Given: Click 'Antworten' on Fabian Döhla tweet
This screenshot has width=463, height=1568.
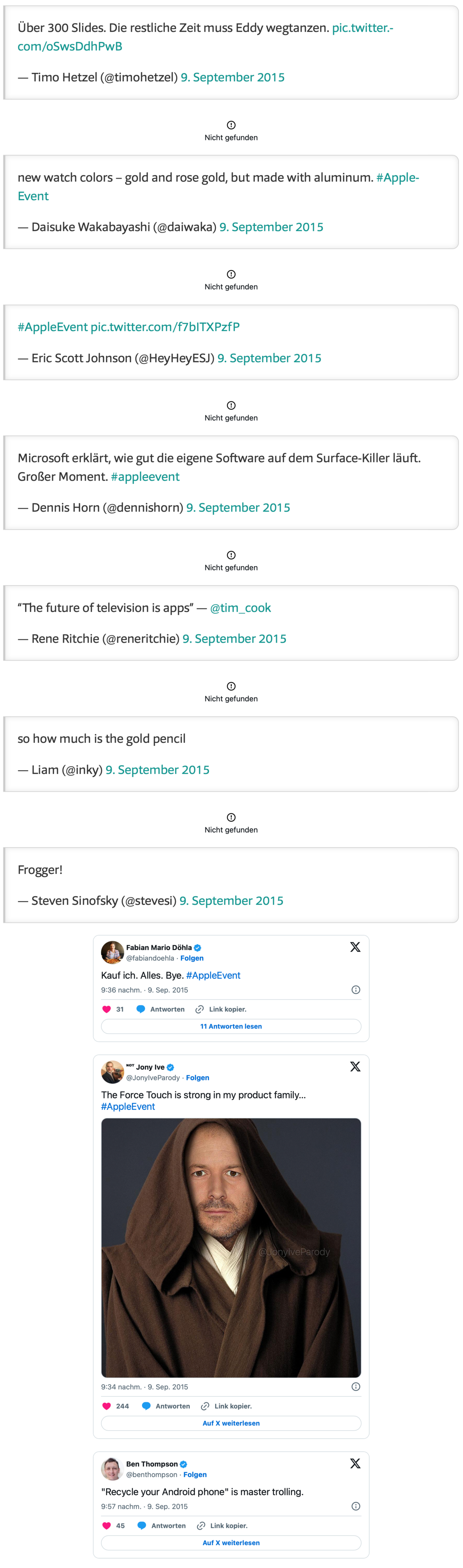Looking at the screenshot, I should pyautogui.click(x=167, y=1009).
